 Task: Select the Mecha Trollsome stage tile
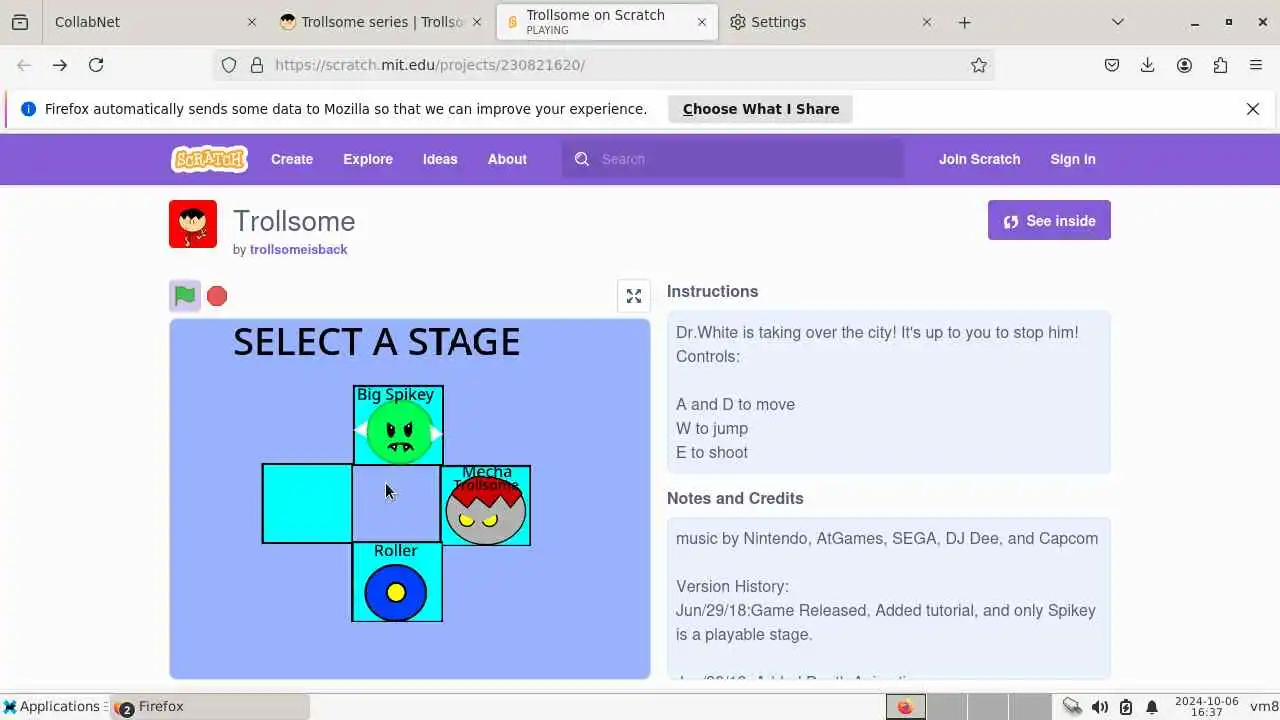tap(486, 505)
